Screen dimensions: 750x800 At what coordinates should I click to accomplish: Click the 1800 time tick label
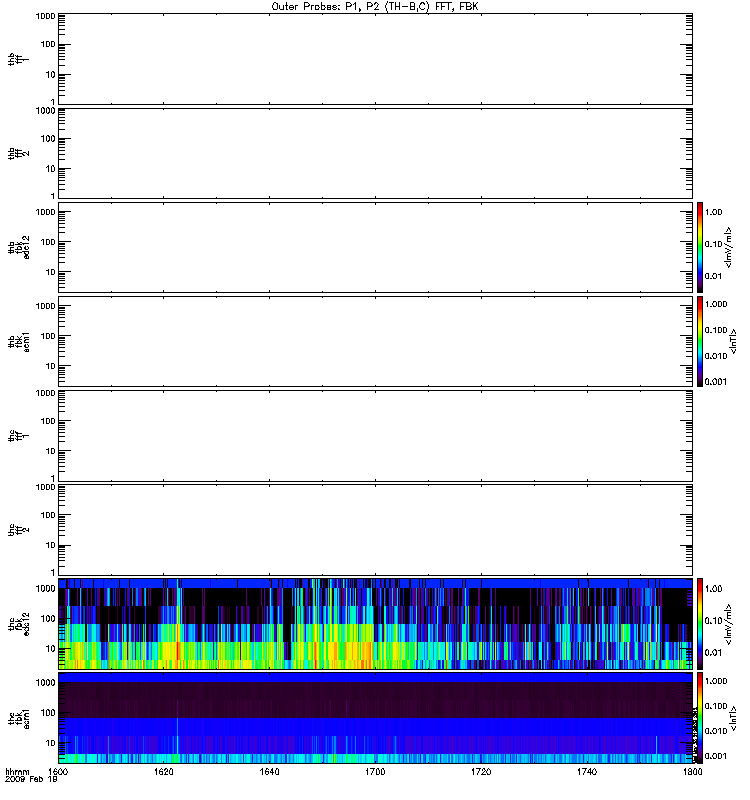coord(692,771)
